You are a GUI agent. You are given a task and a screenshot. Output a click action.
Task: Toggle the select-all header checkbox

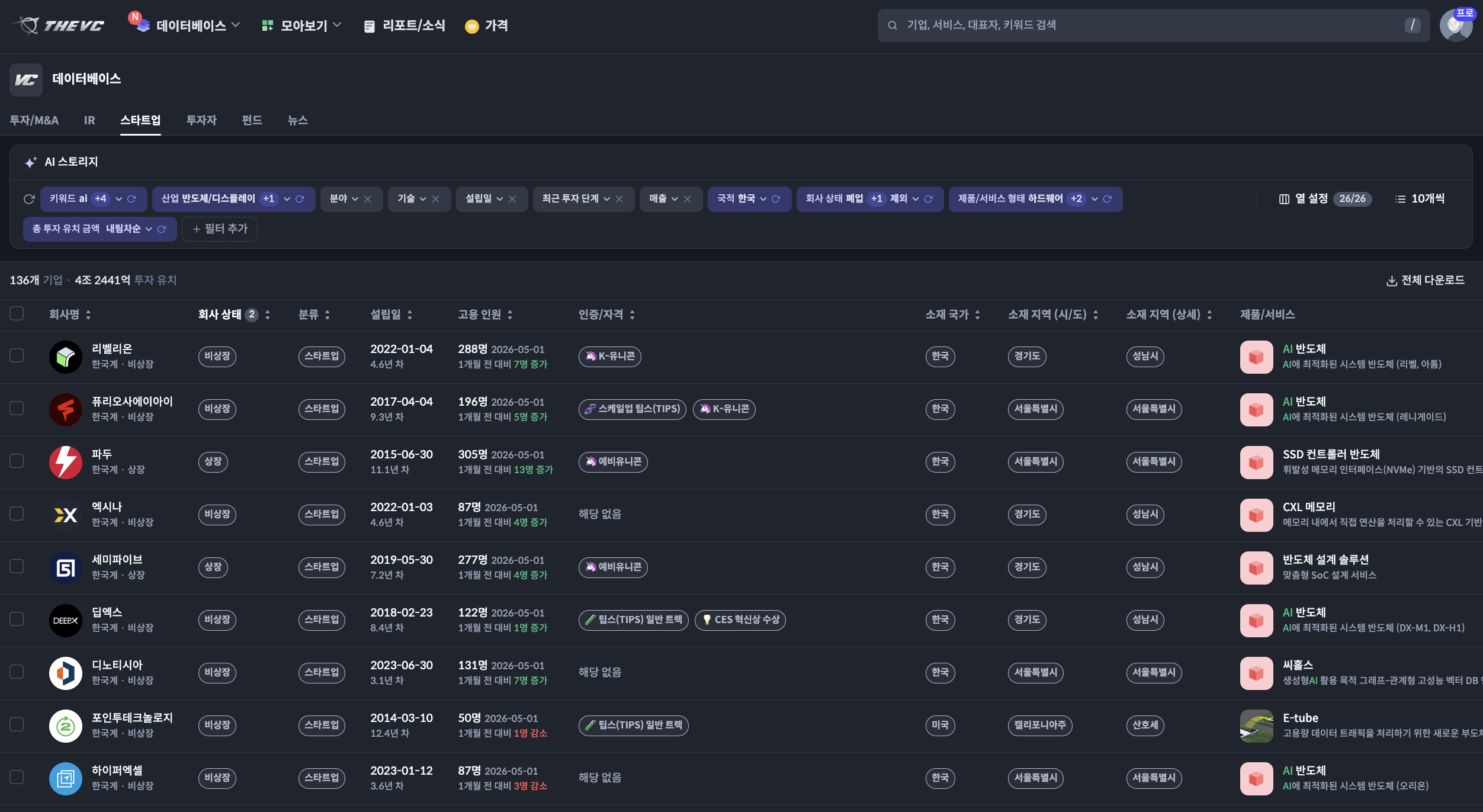click(17, 313)
